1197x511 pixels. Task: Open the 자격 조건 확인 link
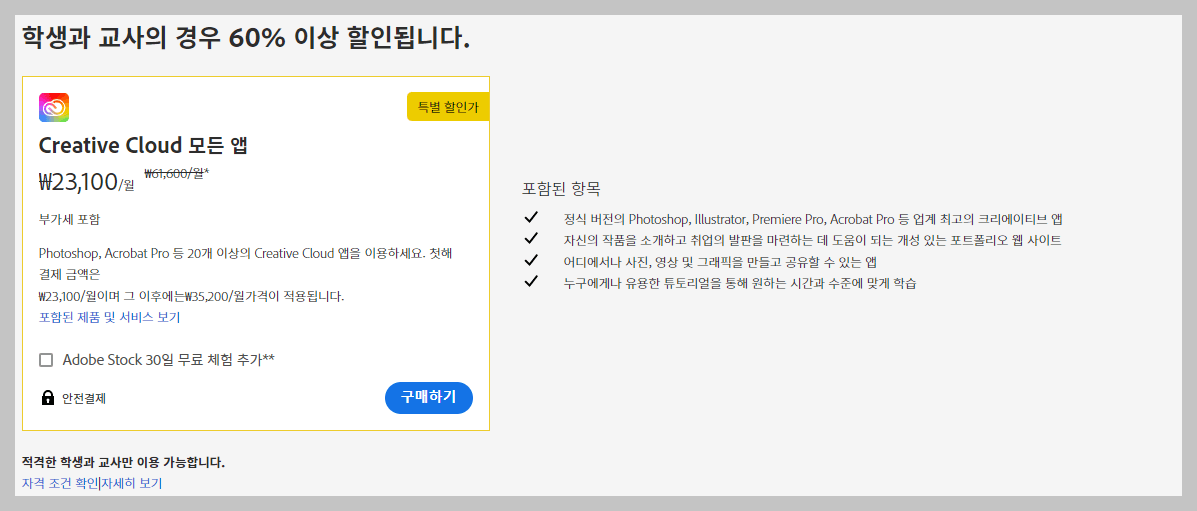[61, 483]
